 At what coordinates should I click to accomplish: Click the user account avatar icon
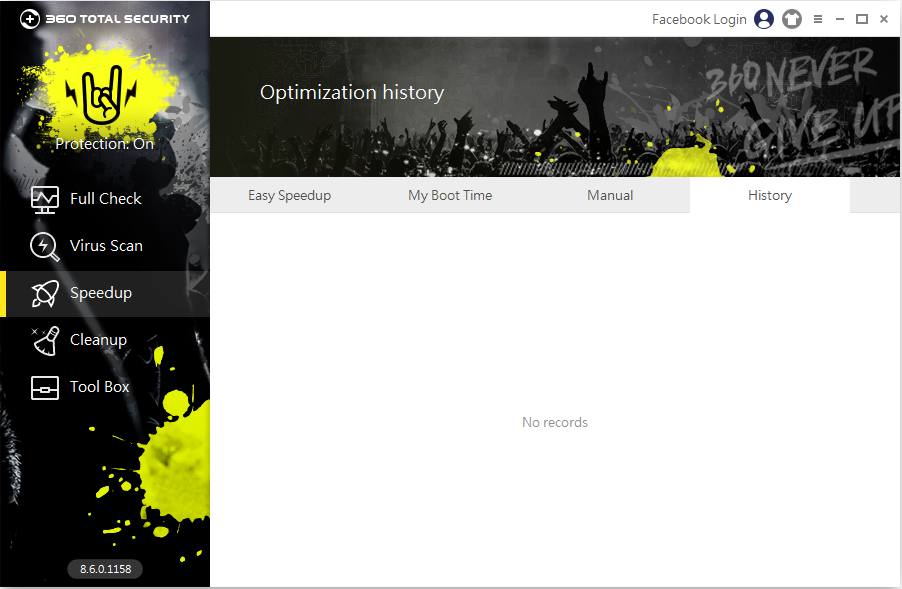point(764,19)
